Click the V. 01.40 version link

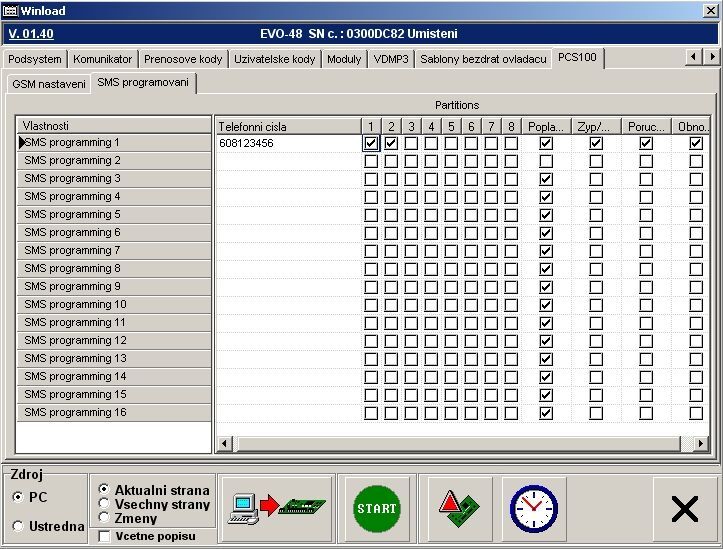(31, 34)
